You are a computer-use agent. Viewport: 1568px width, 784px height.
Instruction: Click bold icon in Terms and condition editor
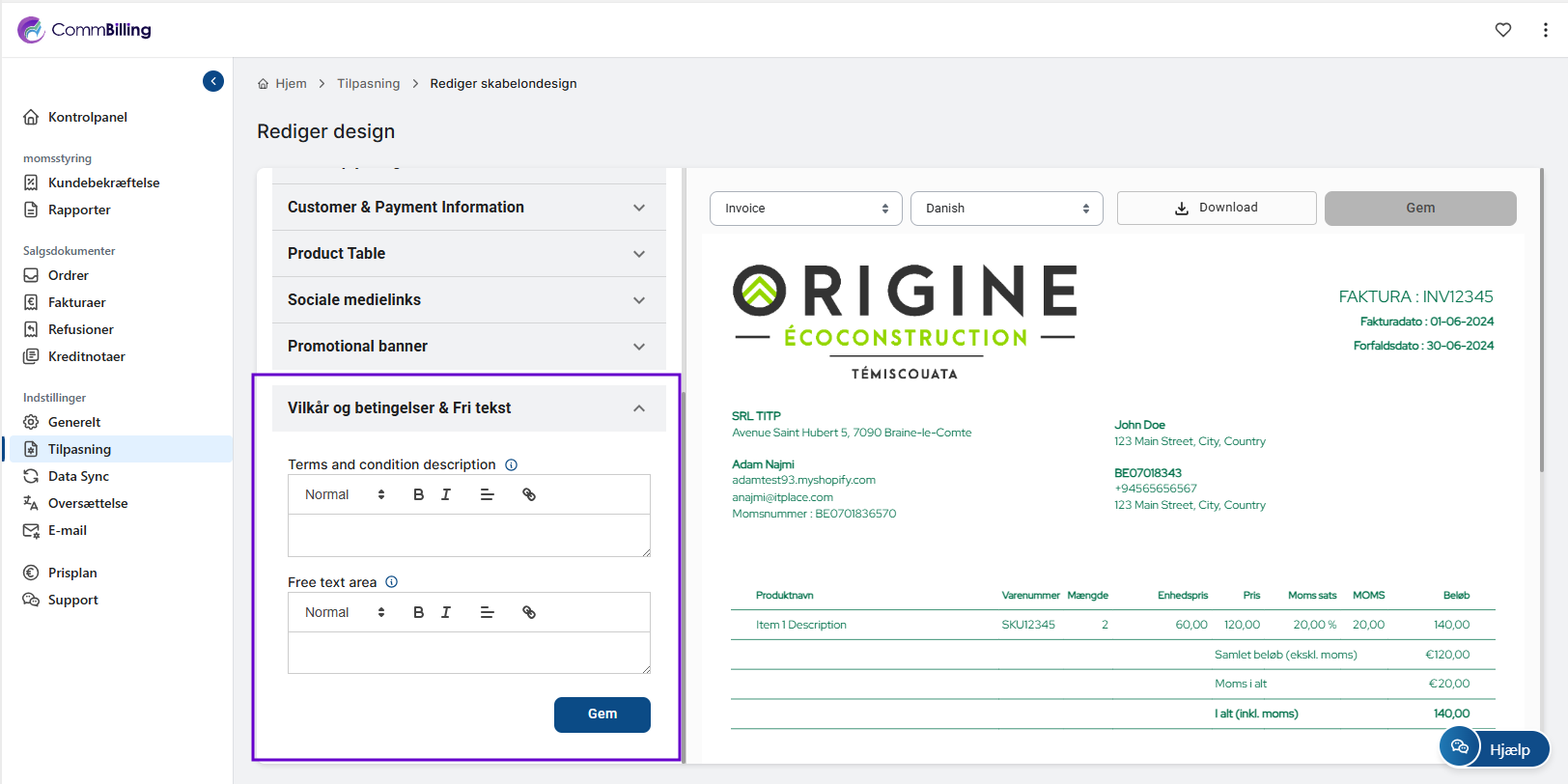click(x=418, y=494)
